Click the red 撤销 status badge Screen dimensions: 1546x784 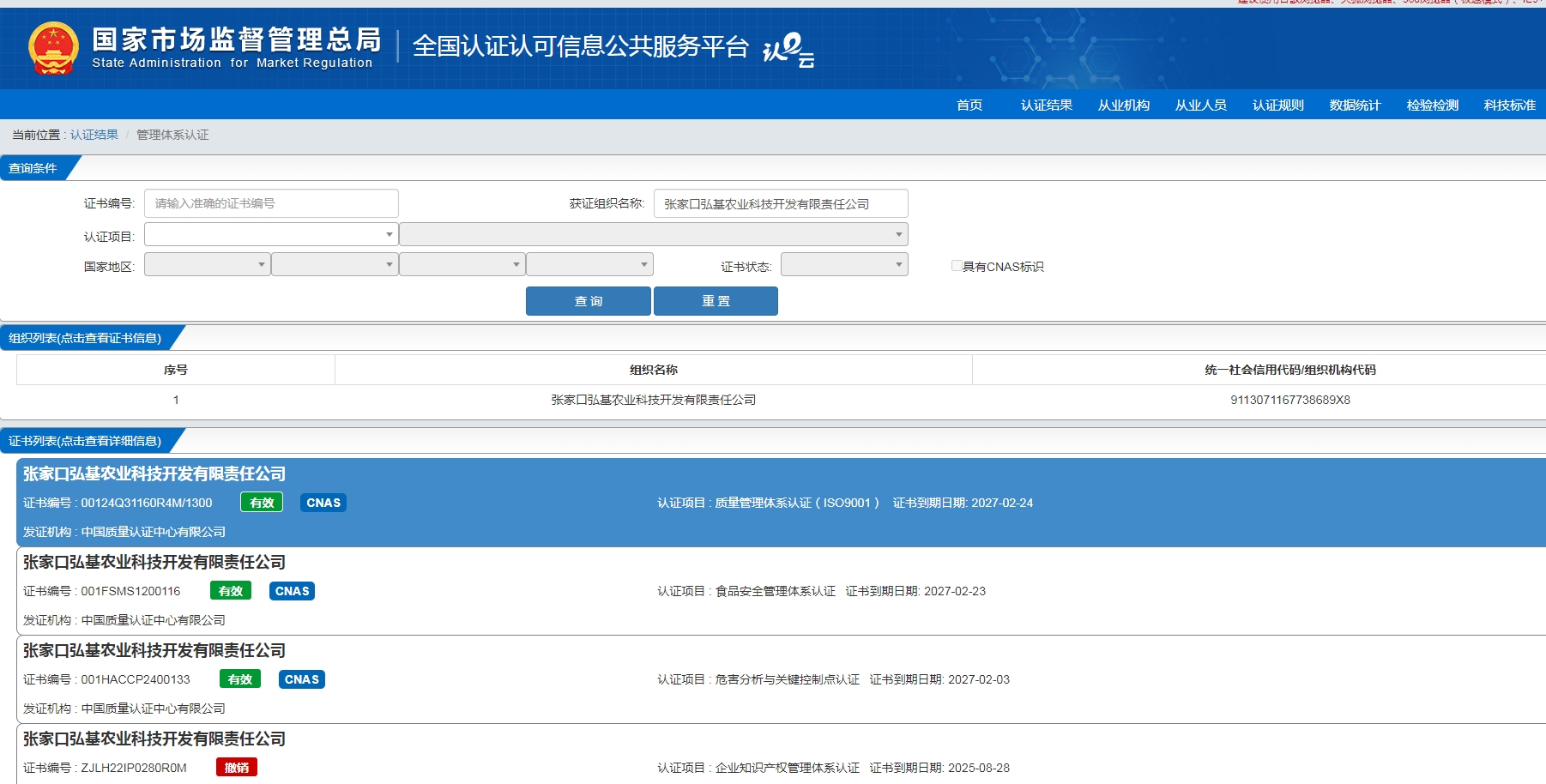(237, 768)
